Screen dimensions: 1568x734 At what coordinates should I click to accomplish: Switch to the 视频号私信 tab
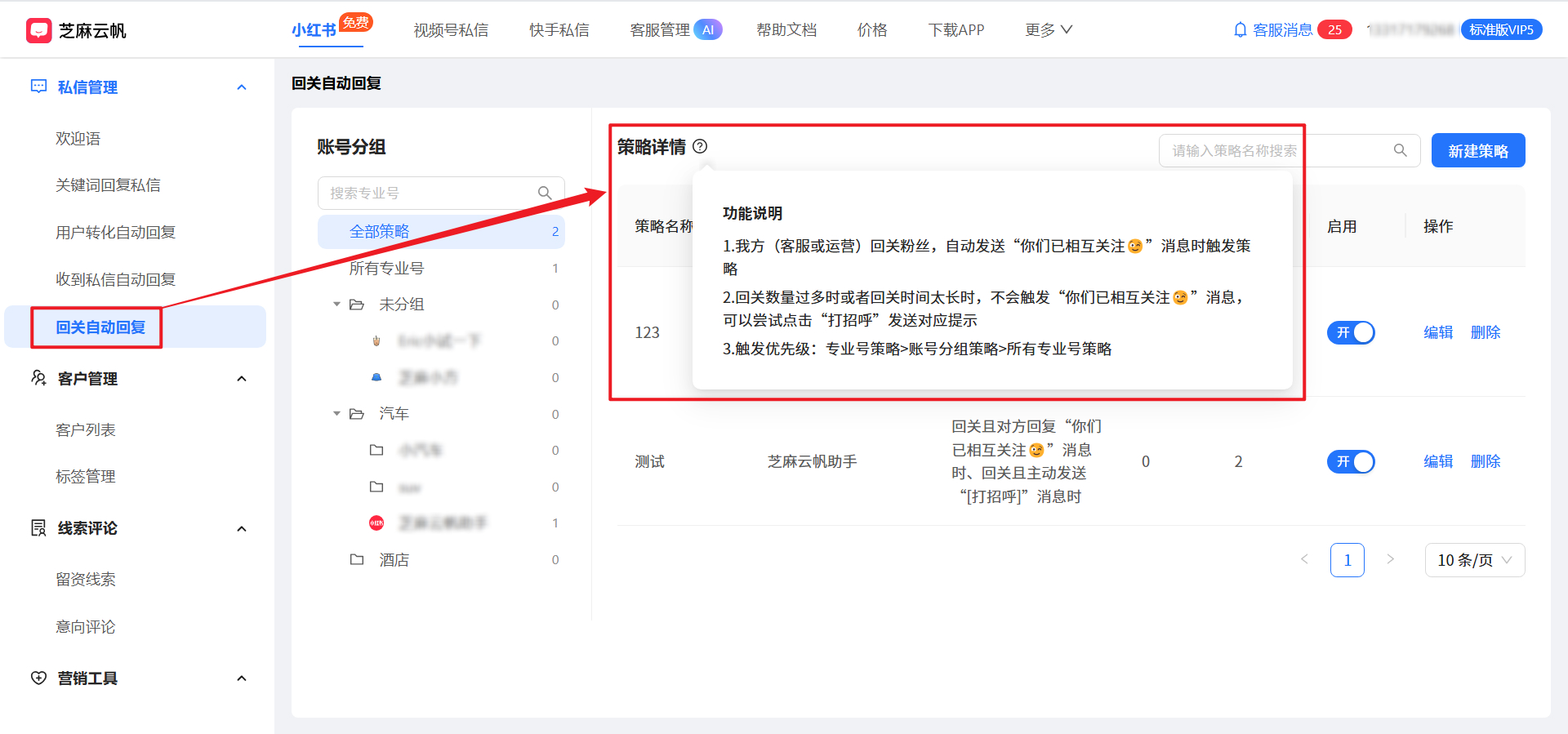tap(451, 30)
